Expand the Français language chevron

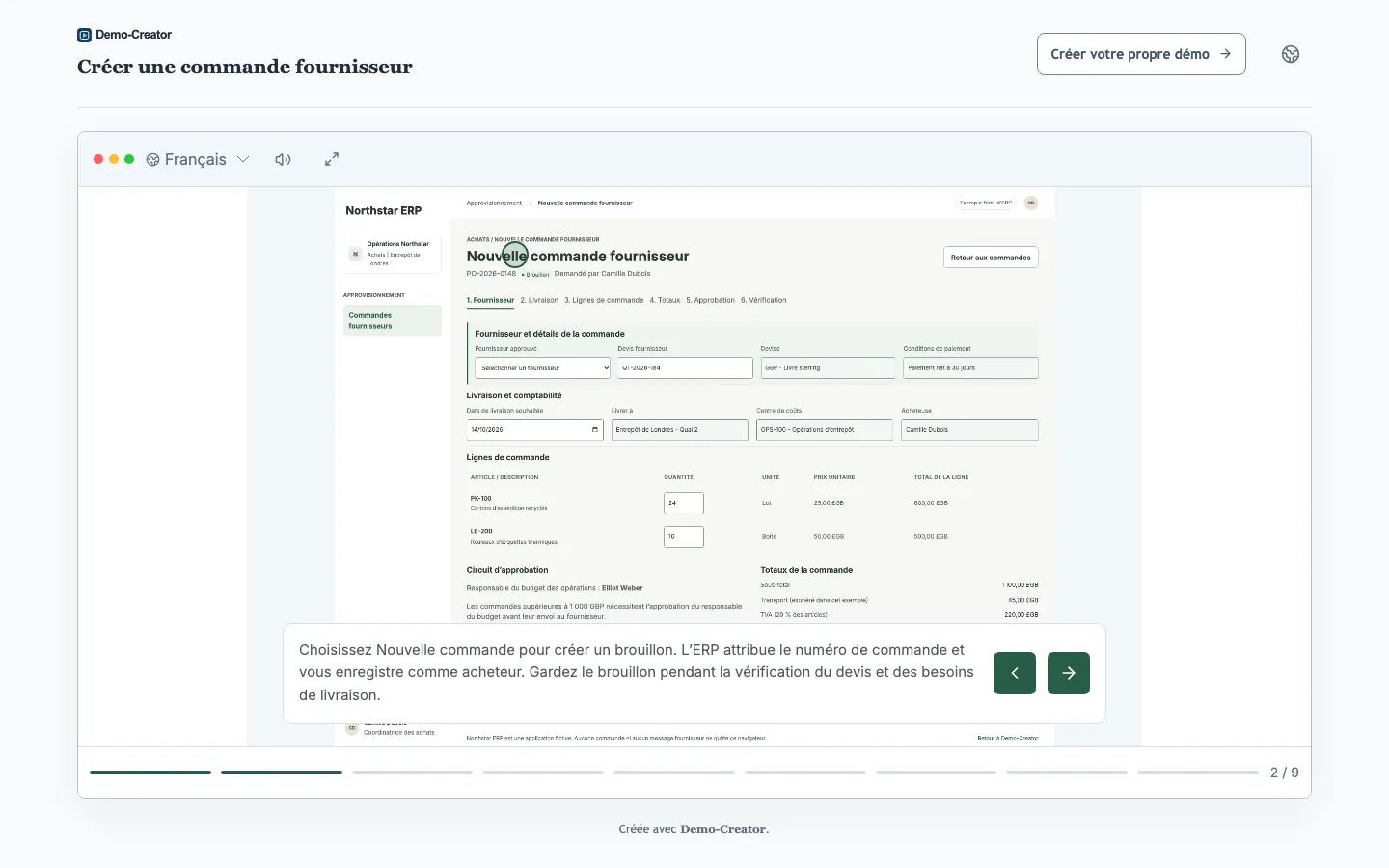click(243, 159)
